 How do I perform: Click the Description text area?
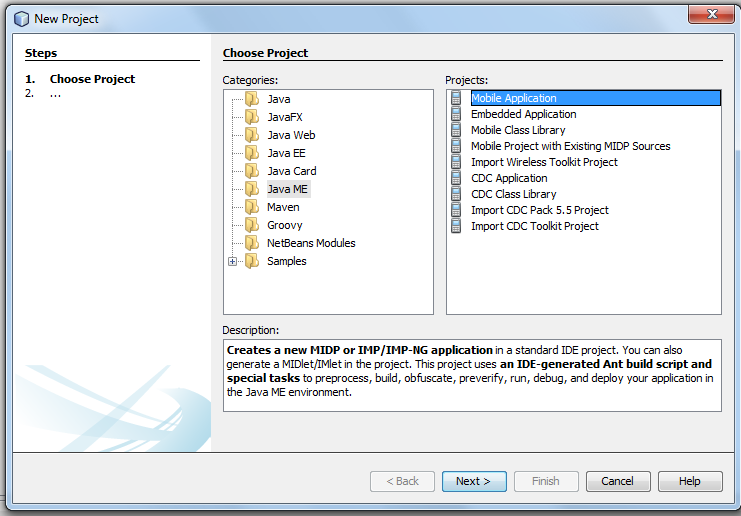coord(472,375)
